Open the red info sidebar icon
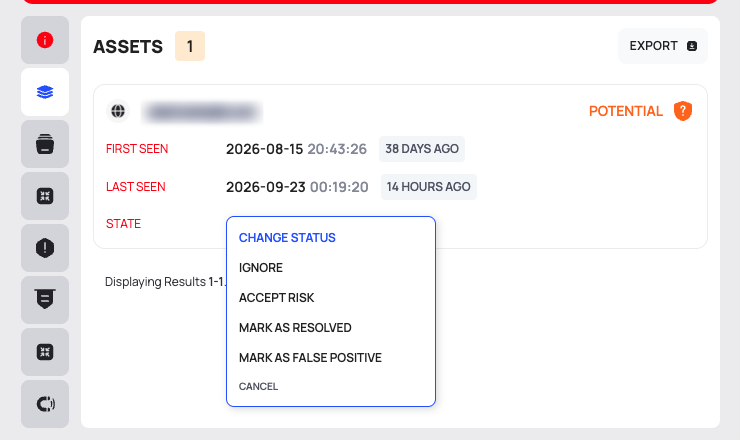740x440 pixels. (45, 40)
